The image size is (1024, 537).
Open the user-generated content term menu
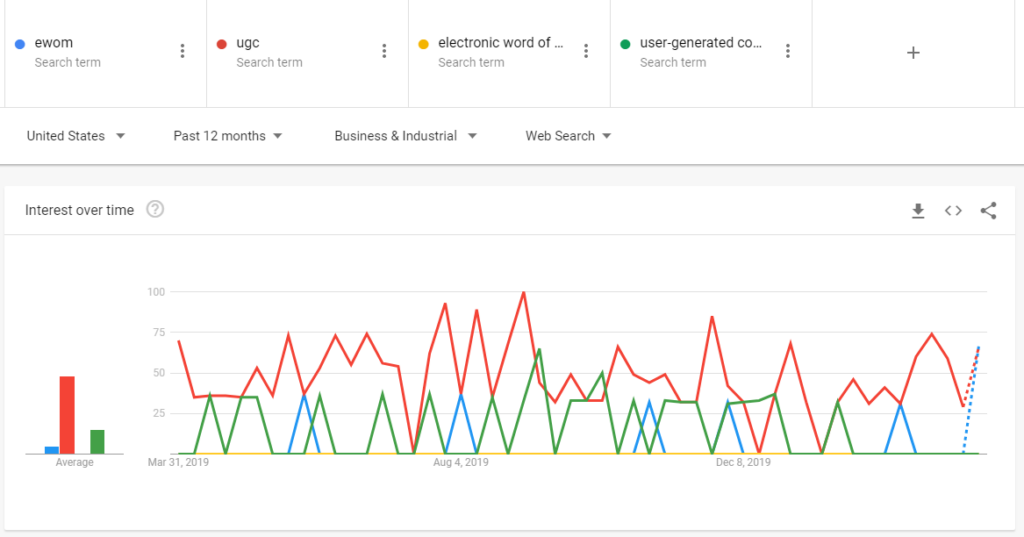[x=788, y=51]
